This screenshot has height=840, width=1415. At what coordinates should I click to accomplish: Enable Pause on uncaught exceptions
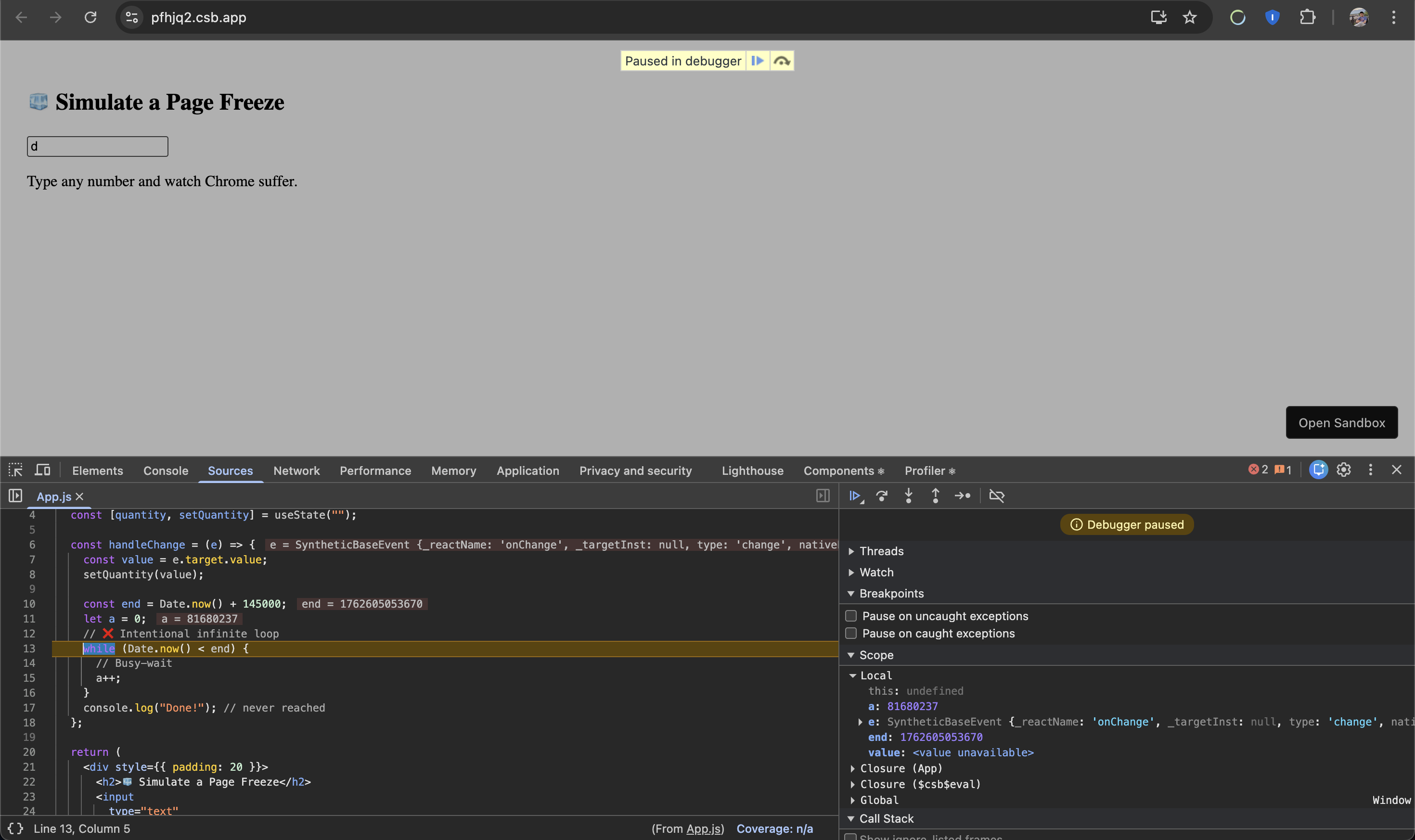click(851, 616)
